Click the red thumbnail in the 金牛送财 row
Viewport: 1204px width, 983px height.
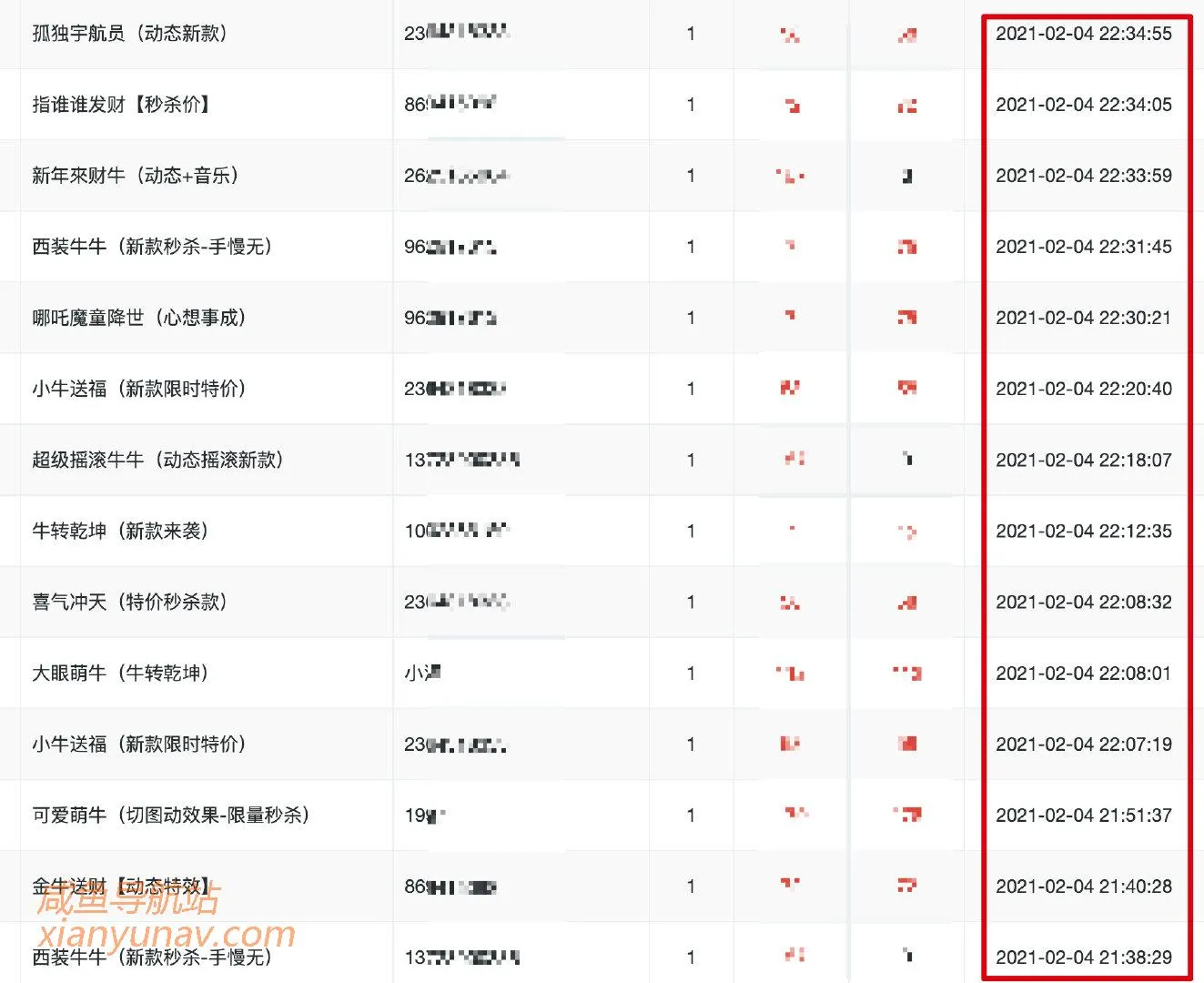point(790,887)
